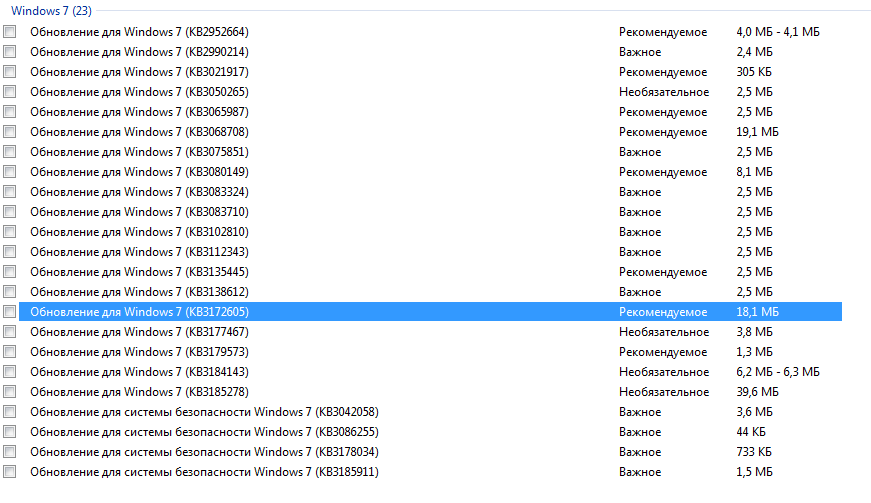Click update KB3184143 entry
This screenshot has width=871, height=503.
pyautogui.click(x=431, y=371)
